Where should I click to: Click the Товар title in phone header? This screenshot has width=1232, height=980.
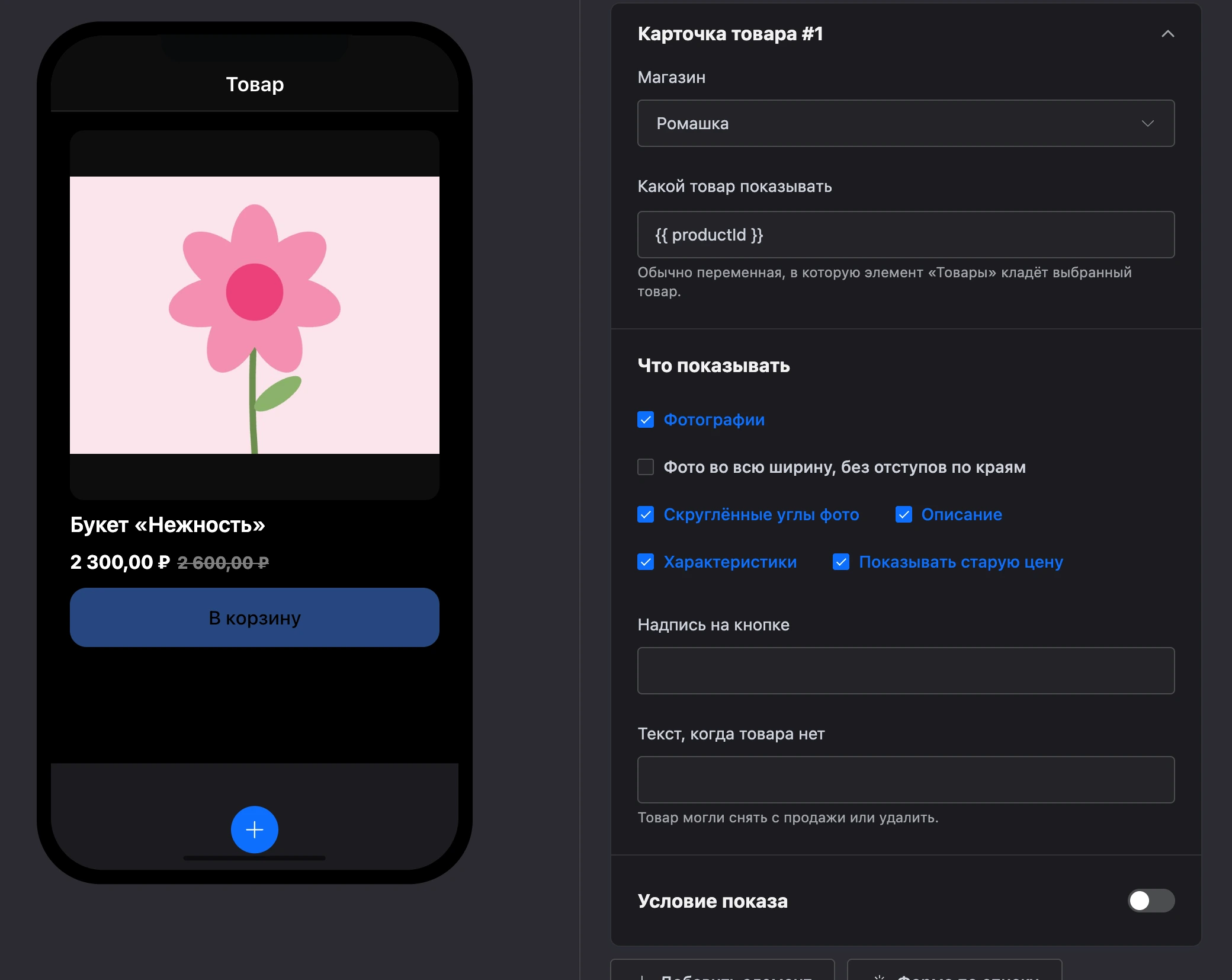(x=255, y=84)
